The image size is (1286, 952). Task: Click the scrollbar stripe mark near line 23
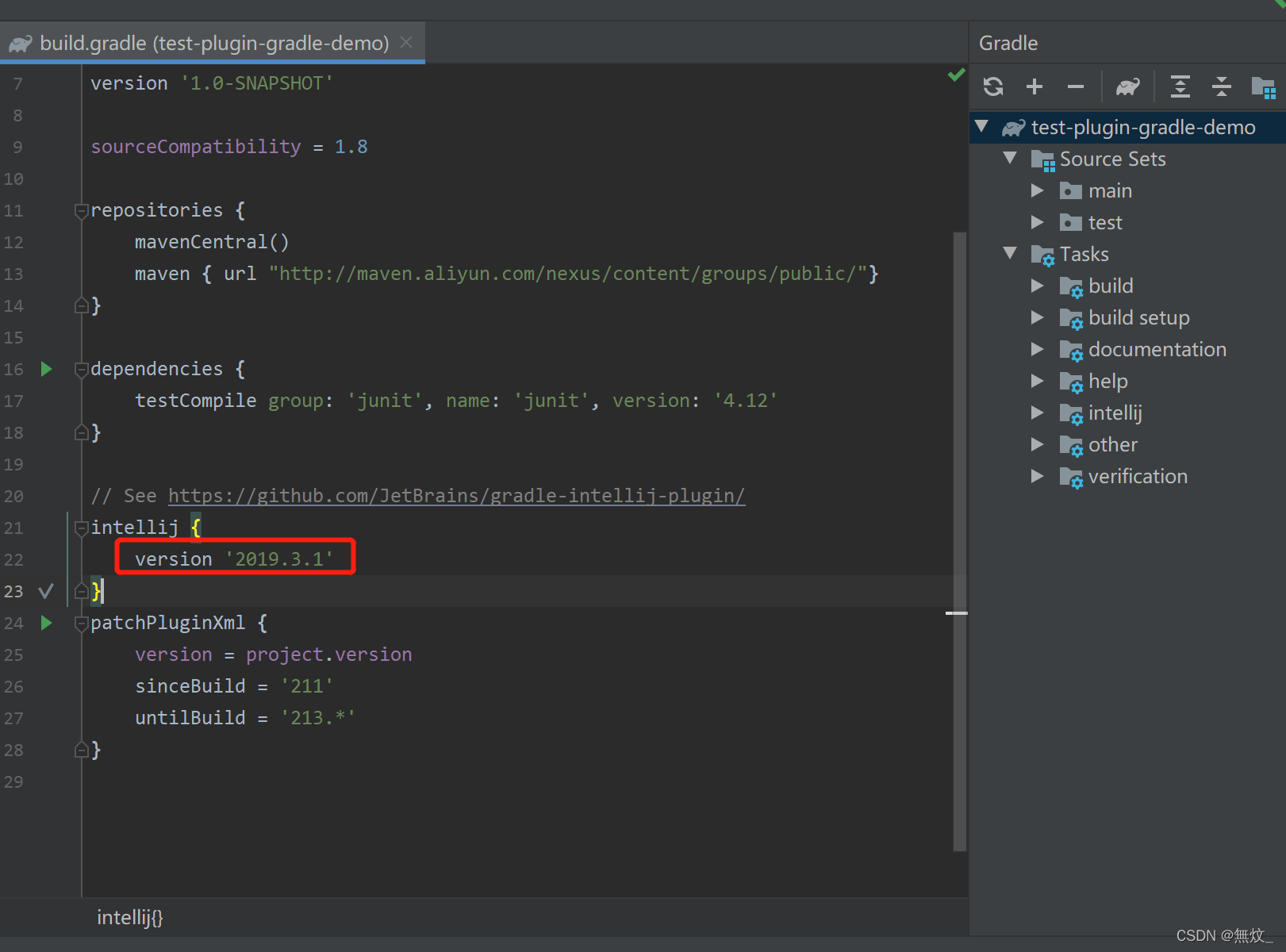[x=956, y=612]
